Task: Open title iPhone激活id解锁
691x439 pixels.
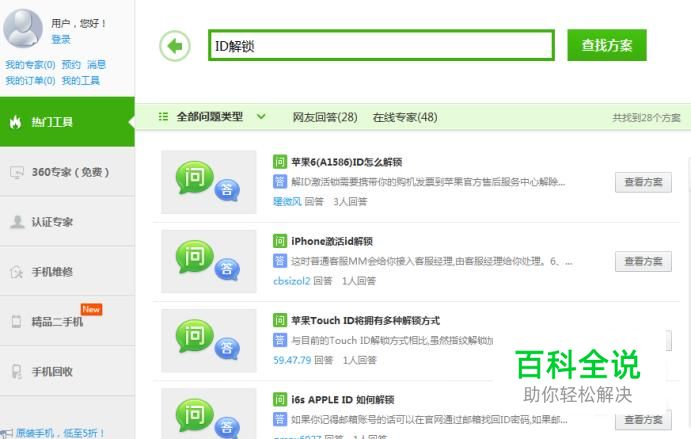Action: (332, 241)
